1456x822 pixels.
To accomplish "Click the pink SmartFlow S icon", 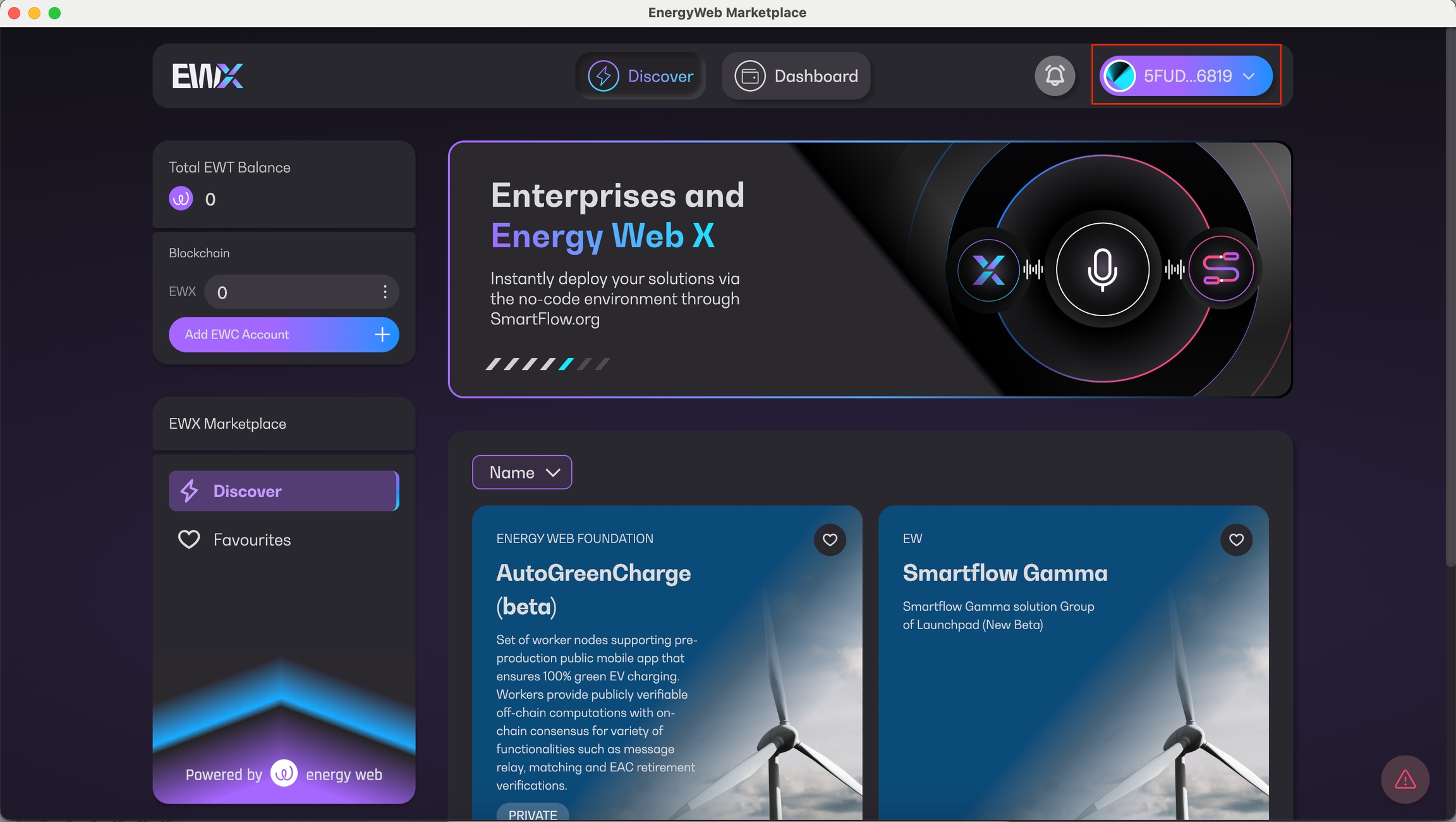I will [1221, 269].
